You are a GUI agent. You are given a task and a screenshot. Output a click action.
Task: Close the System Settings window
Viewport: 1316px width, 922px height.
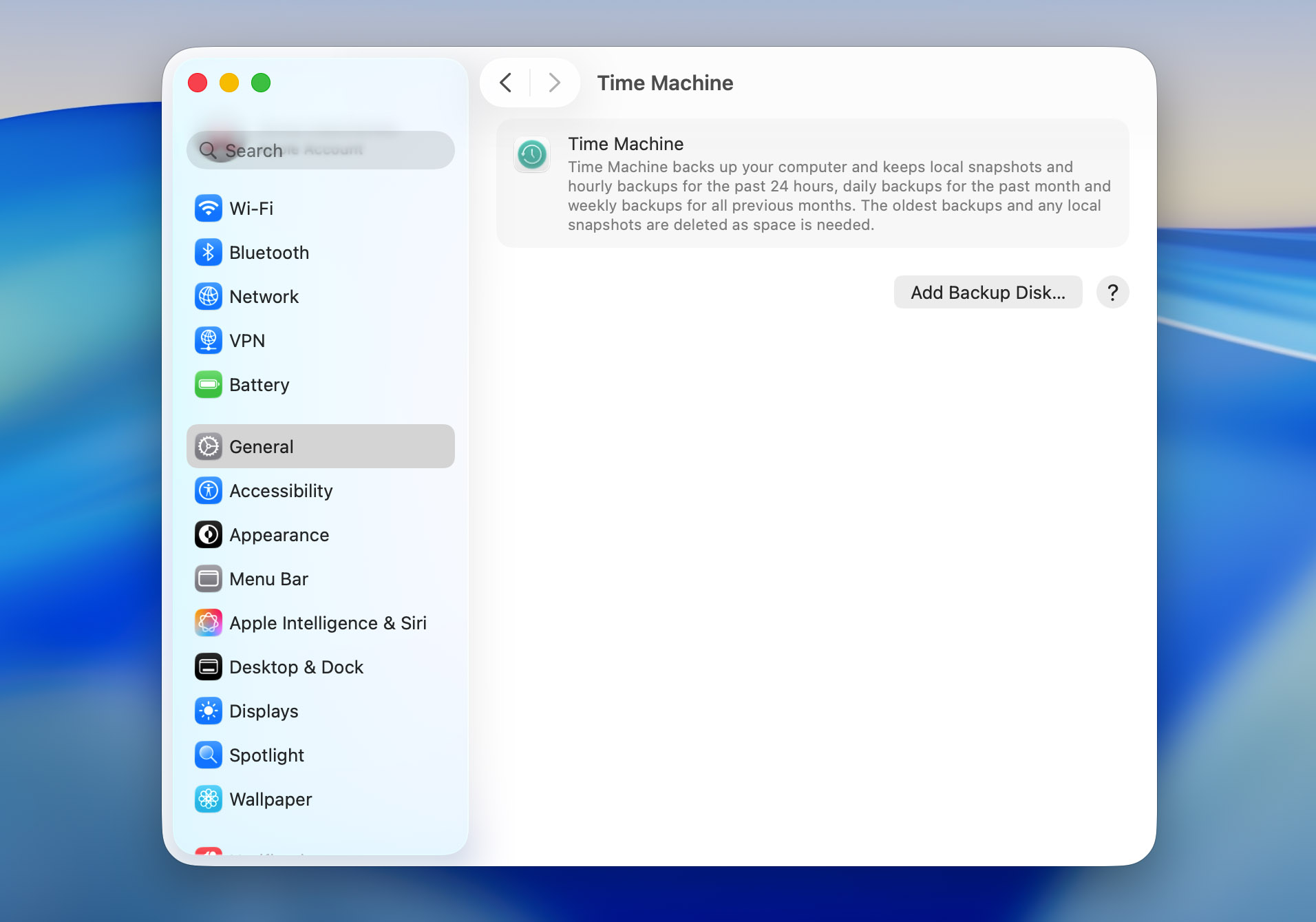(x=198, y=83)
